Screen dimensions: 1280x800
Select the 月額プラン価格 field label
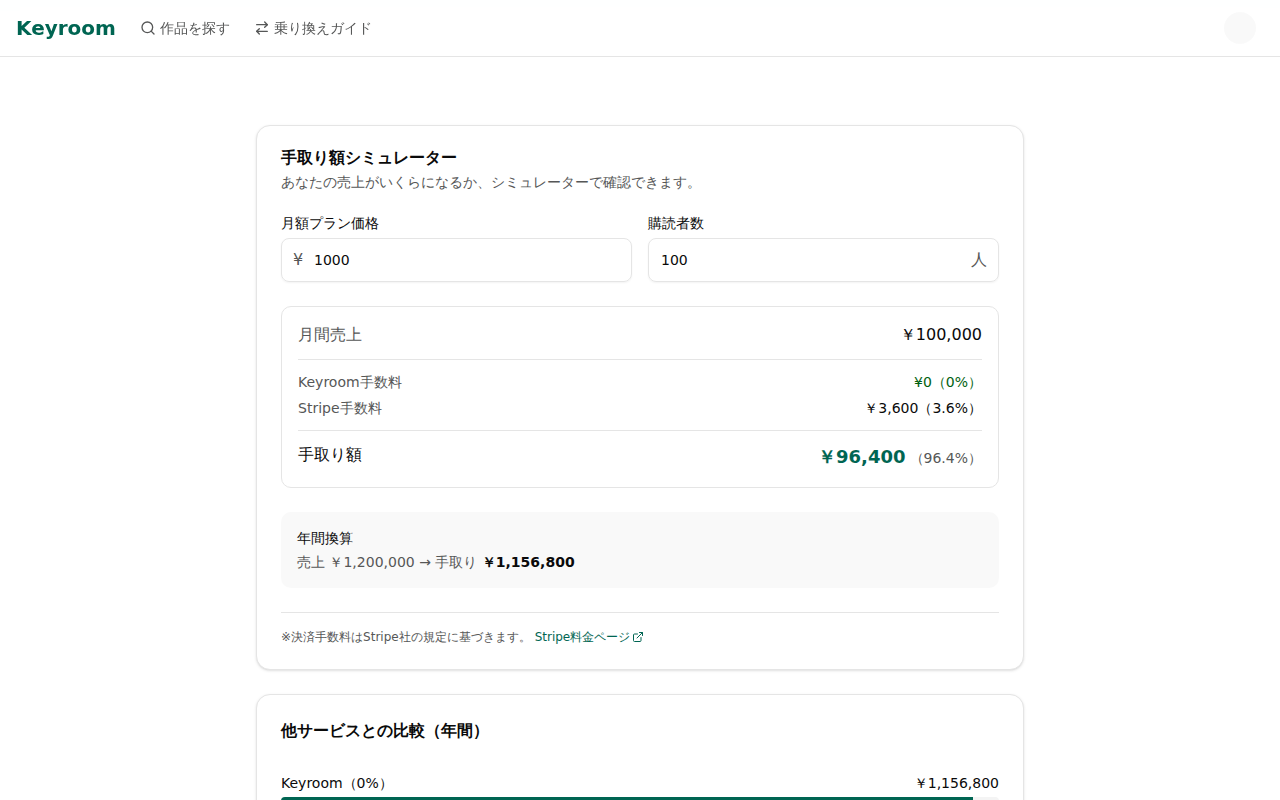point(330,224)
